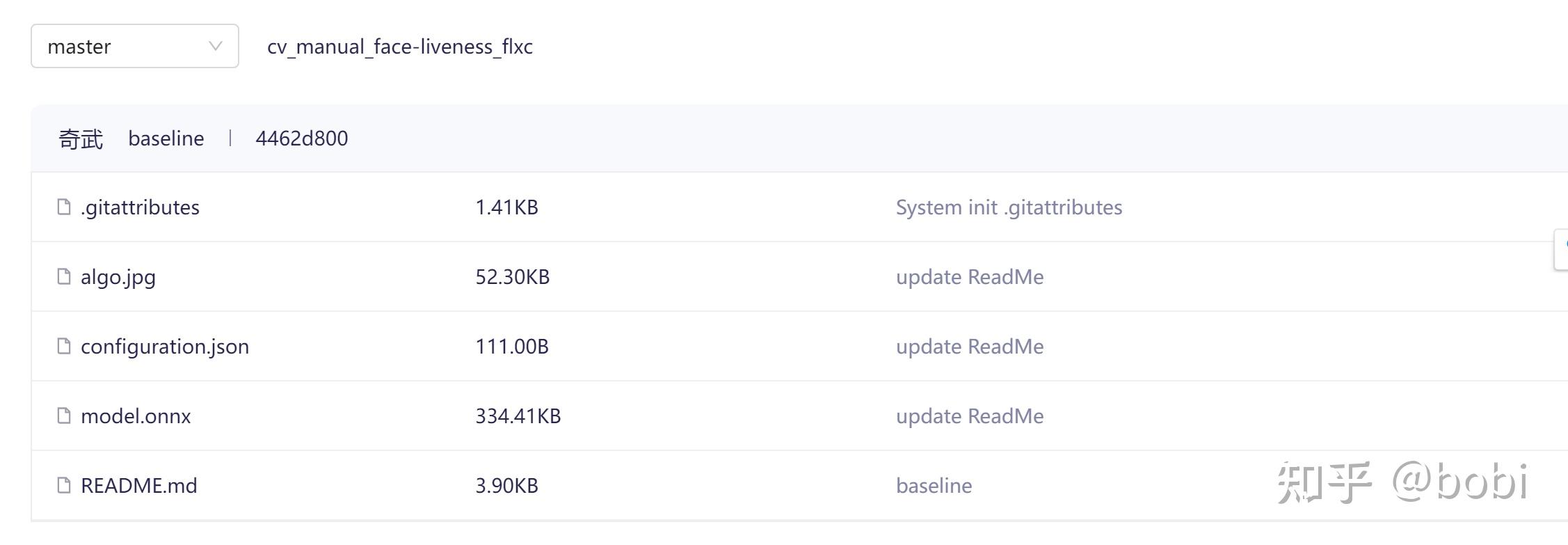Image resolution: width=1568 pixels, height=545 pixels.
Task: Open the algo.jpg file
Action: (x=118, y=277)
